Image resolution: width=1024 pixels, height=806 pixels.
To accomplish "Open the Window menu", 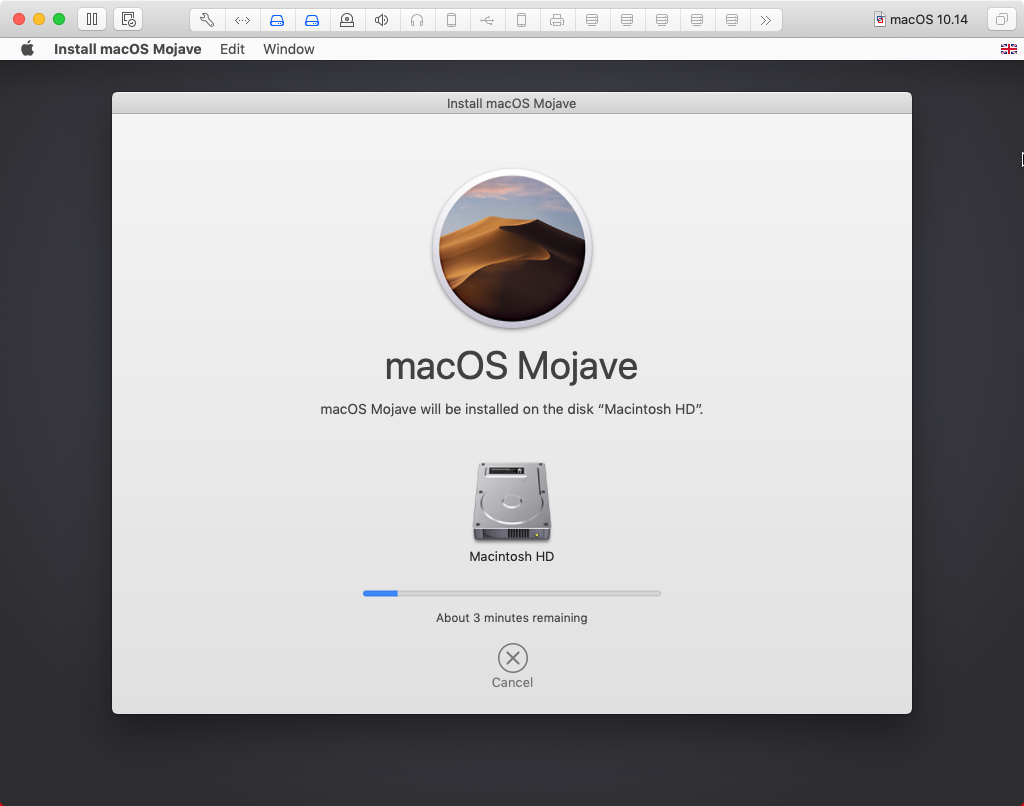I will 288,48.
